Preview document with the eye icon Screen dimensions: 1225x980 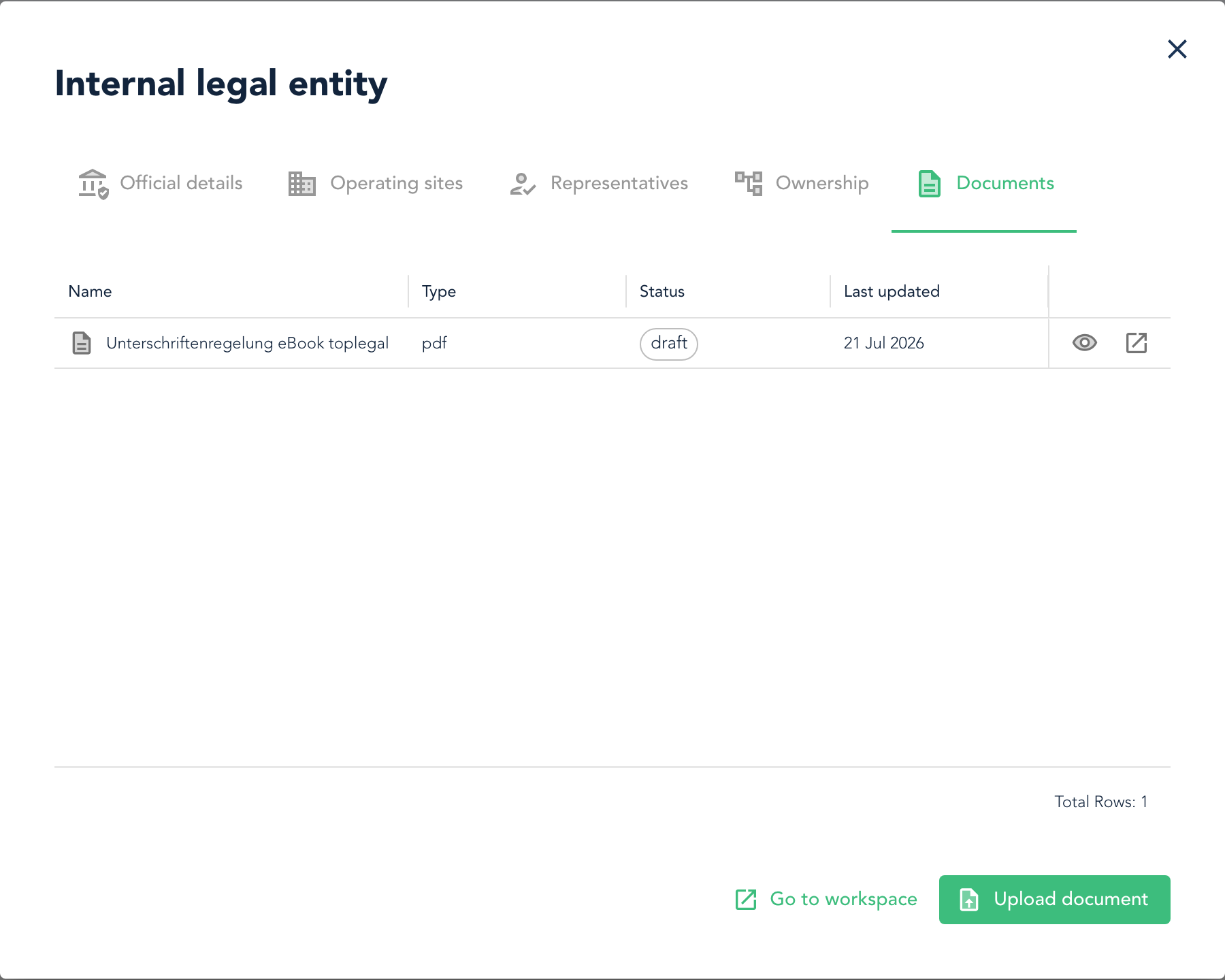click(x=1085, y=343)
